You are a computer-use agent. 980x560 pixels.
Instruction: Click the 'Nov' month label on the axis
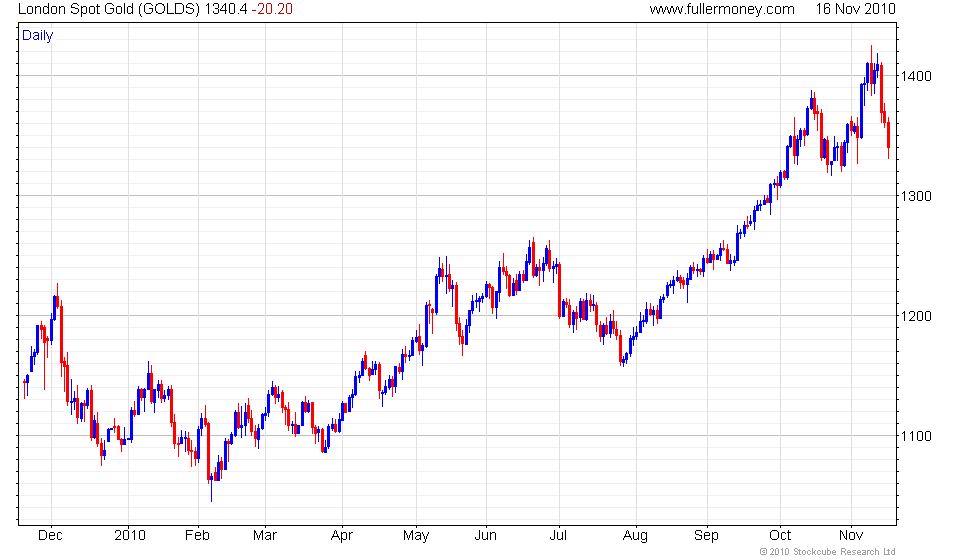pyautogui.click(x=851, y=536)
